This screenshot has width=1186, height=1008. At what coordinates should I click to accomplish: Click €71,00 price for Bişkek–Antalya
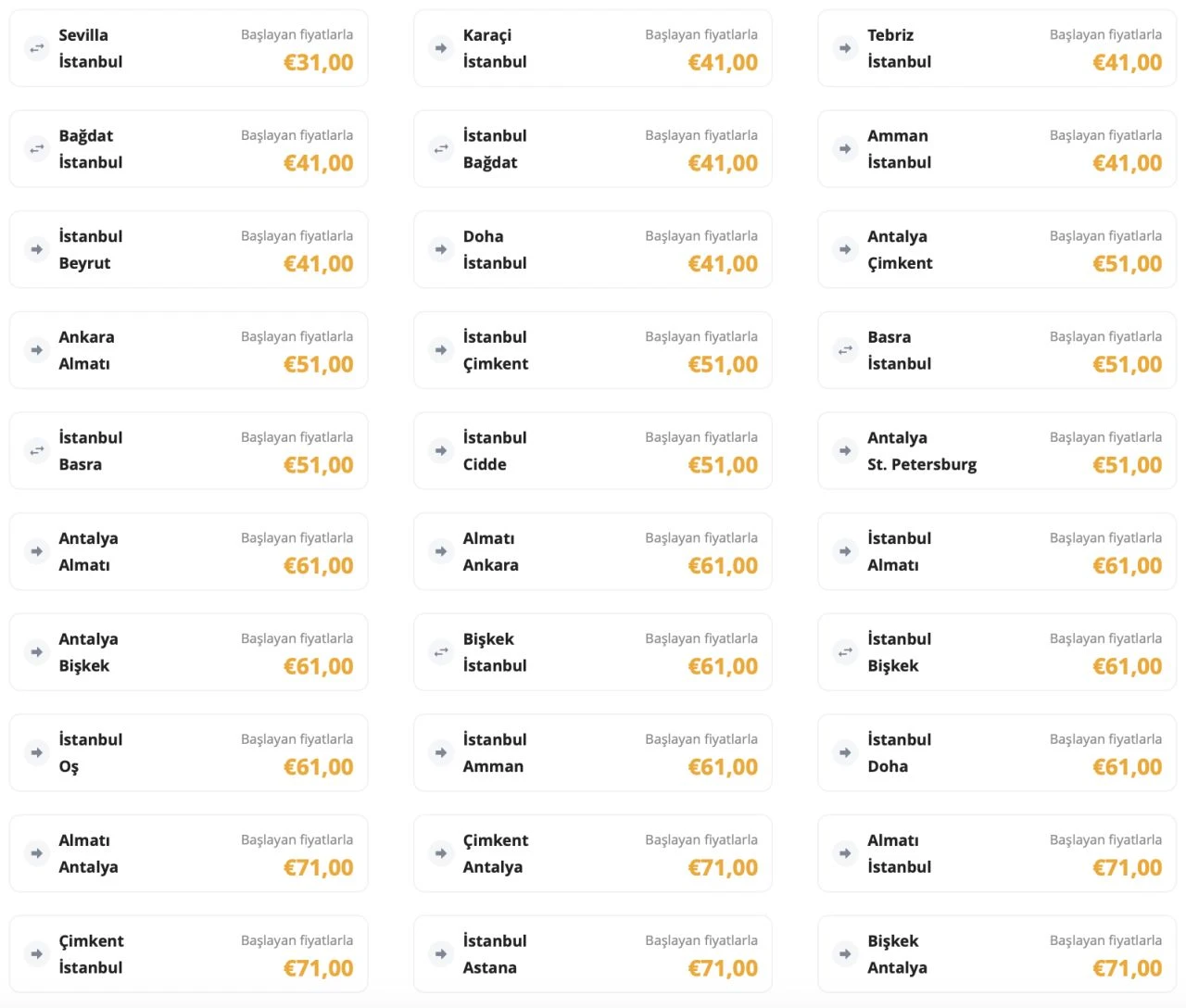[x=1127, y=968]
